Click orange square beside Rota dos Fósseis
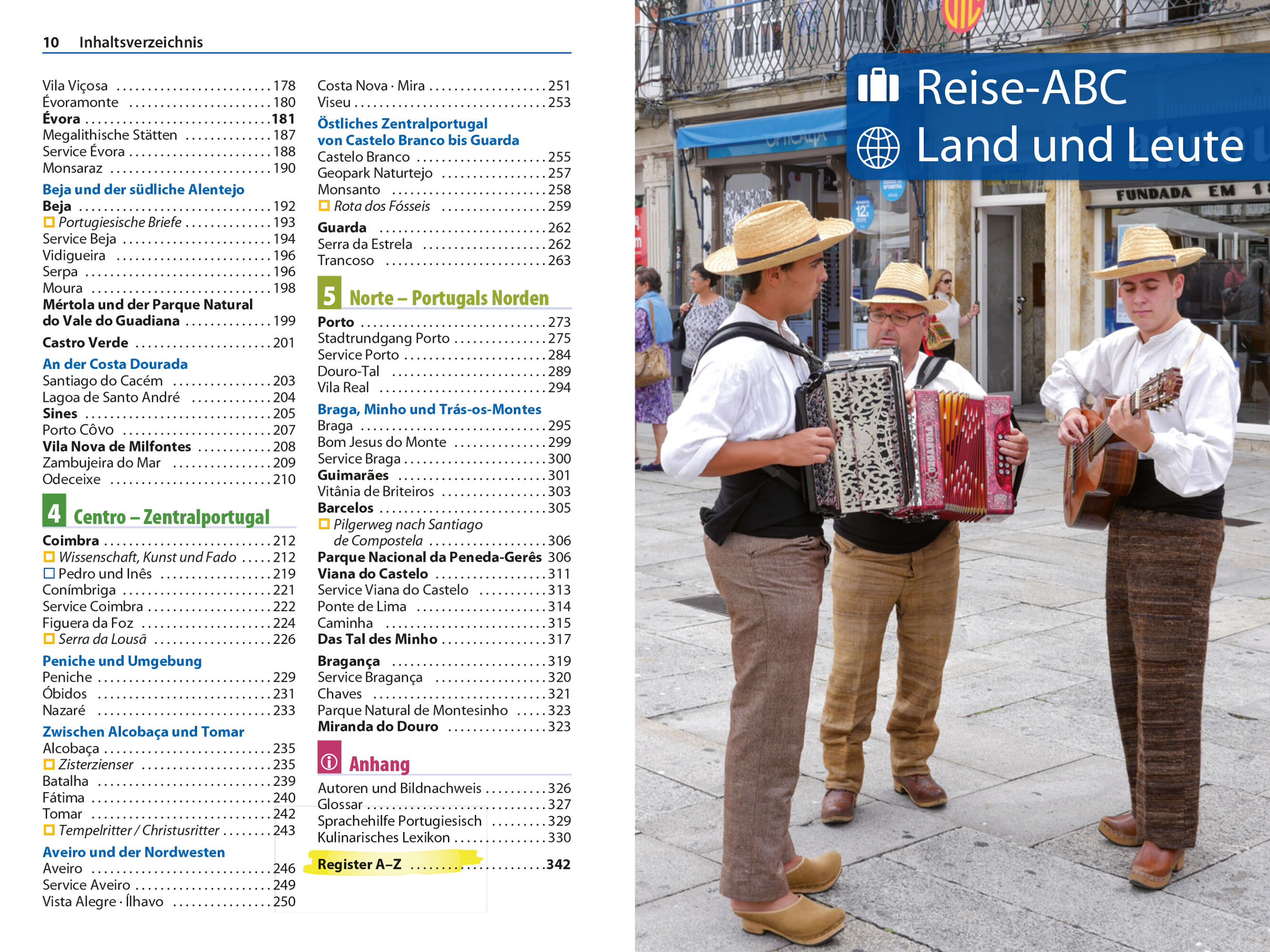This screenshot has height=952, width=1270. click(x=324, y=206)
